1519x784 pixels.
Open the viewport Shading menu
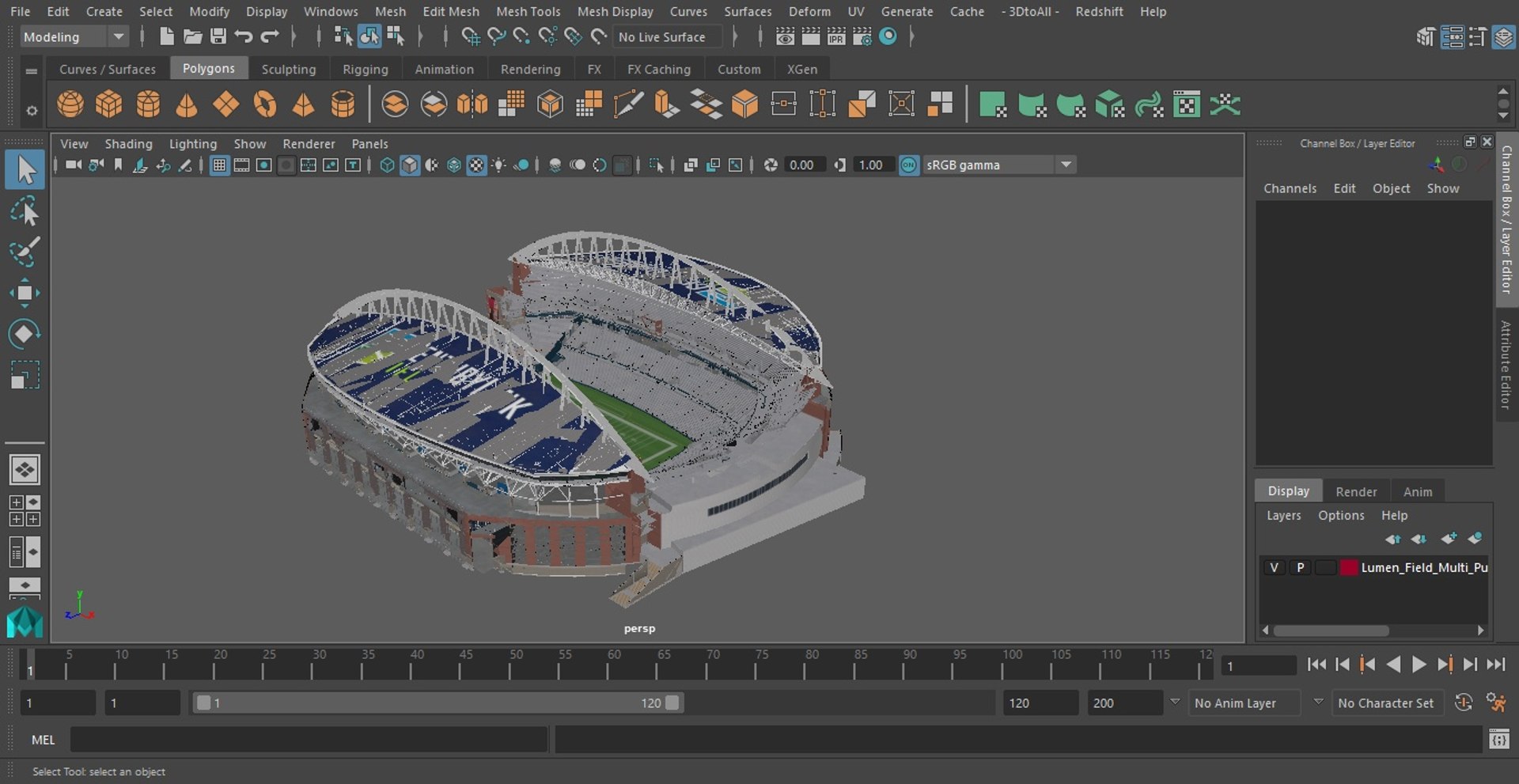128,144
